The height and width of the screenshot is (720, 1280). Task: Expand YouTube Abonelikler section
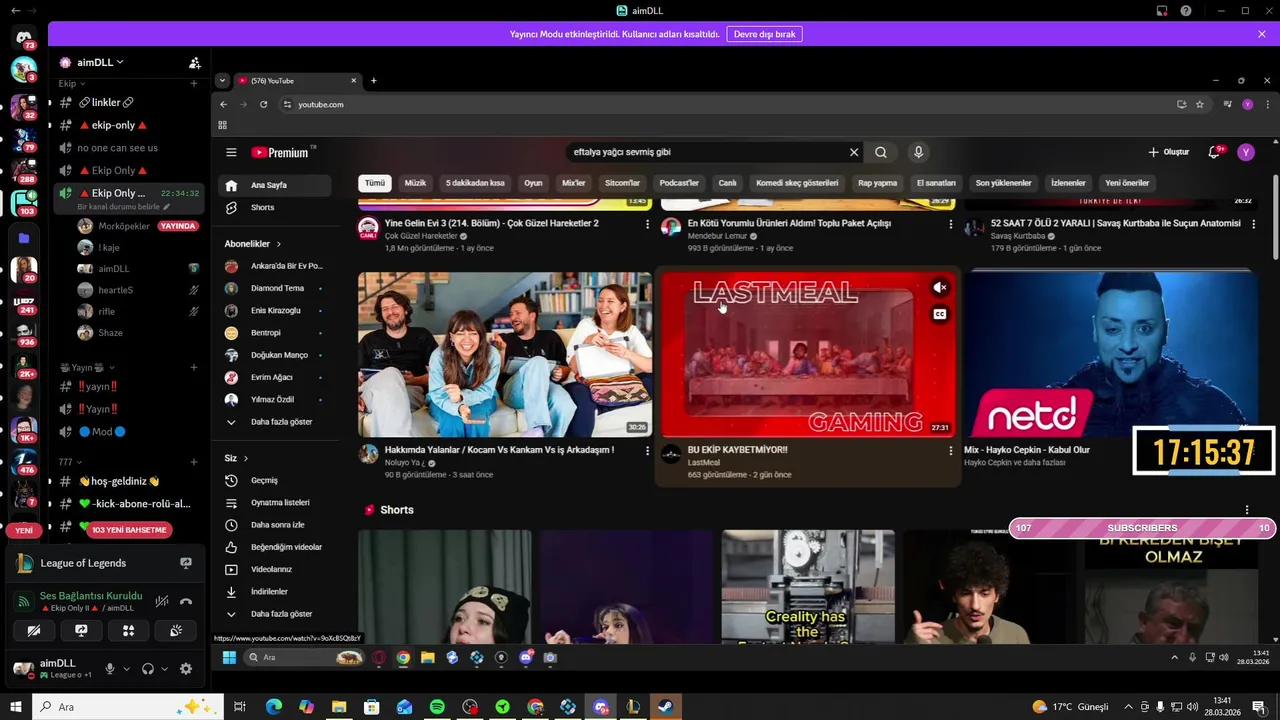253,244
